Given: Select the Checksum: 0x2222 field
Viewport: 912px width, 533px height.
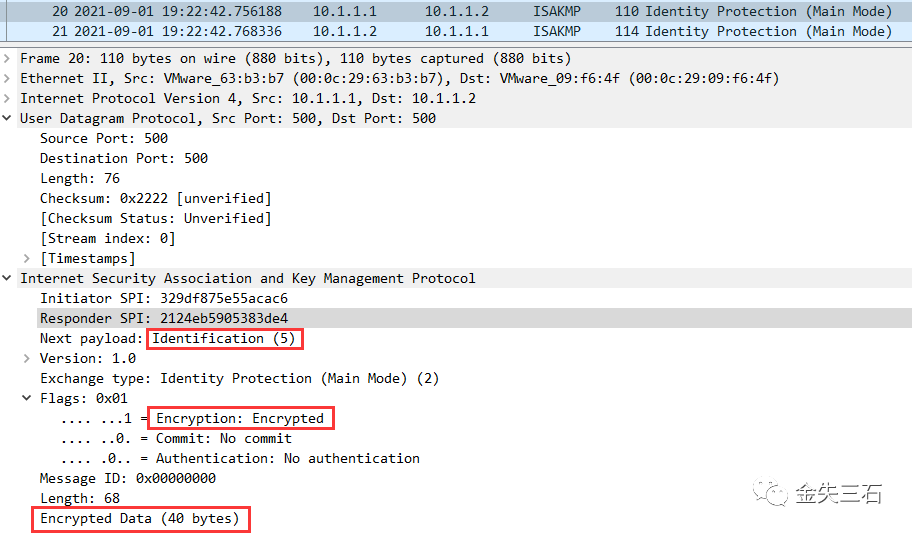Looking at the screenshot, I should tap(155, 198).
